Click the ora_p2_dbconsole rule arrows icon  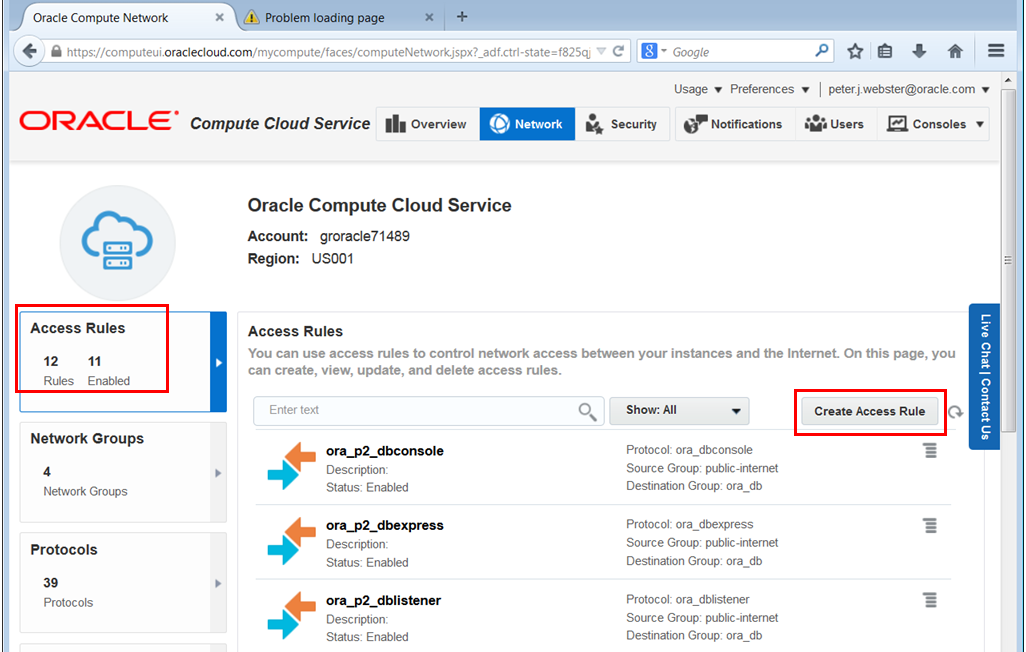[292, 466]
